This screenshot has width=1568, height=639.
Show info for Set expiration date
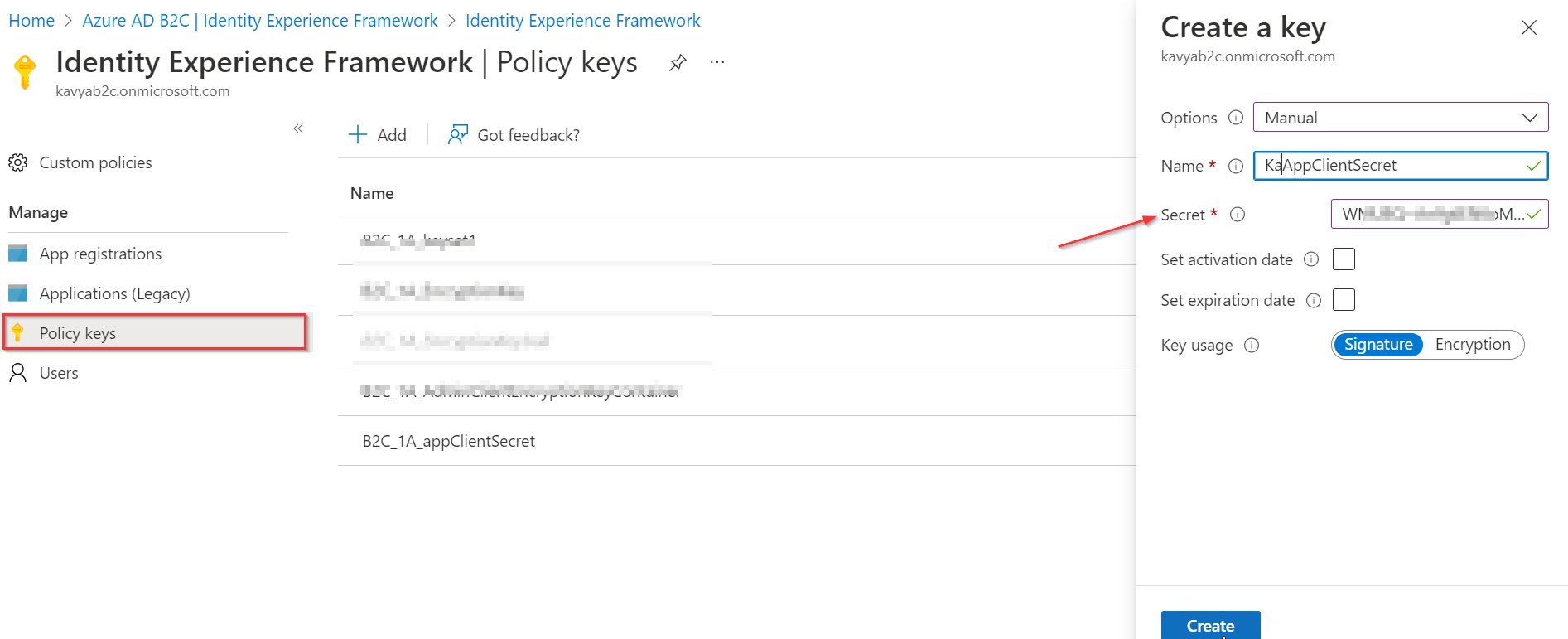[1314, 300]
